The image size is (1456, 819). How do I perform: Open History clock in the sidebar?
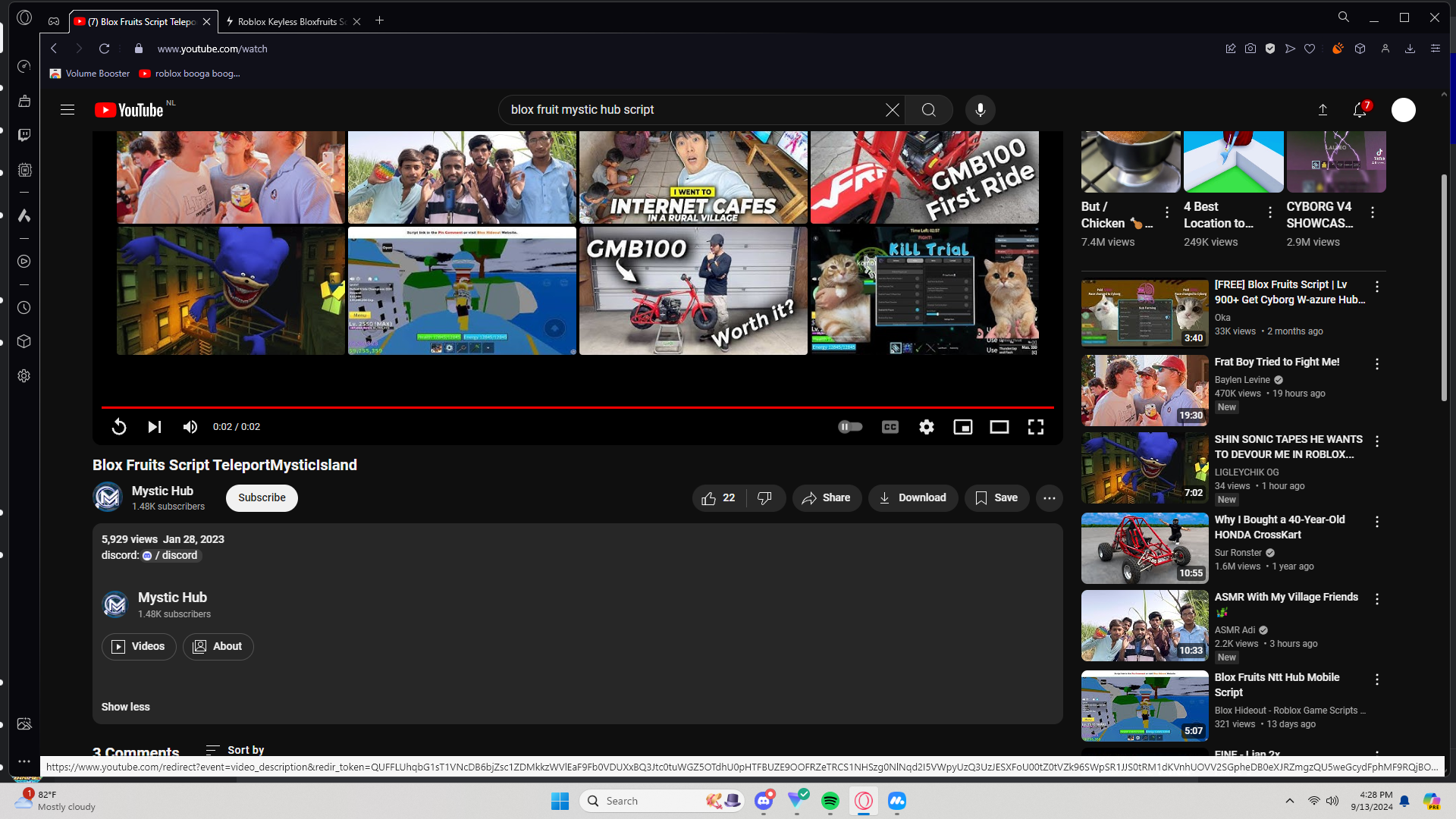click(x=24, y=308)
